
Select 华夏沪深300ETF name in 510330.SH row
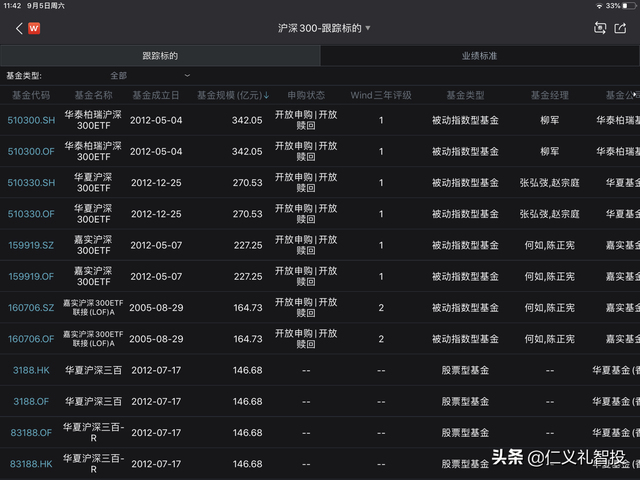click(93, 182)
